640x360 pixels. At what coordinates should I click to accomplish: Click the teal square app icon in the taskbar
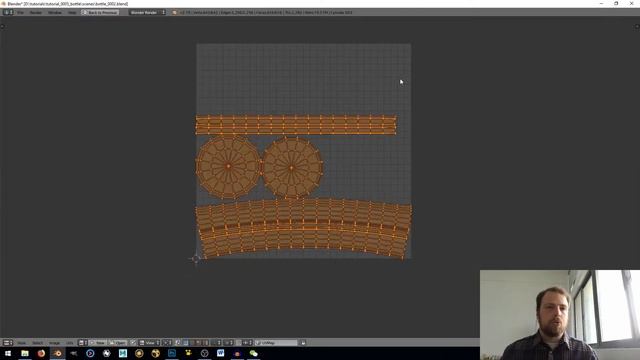click(x=123, y=353)
